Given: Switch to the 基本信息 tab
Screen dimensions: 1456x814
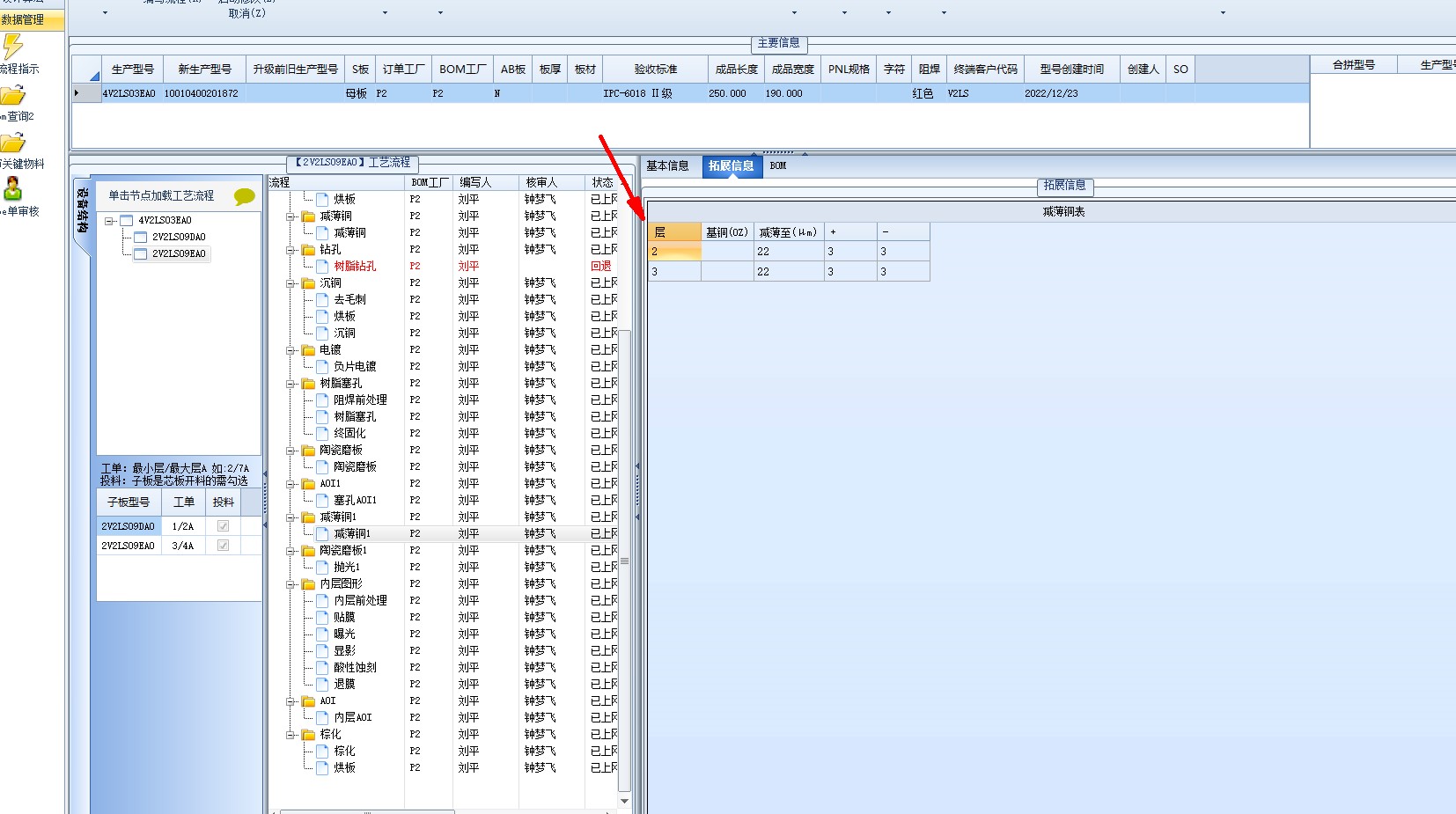Looking at the screenshot, I should click(x=667, y=165).
